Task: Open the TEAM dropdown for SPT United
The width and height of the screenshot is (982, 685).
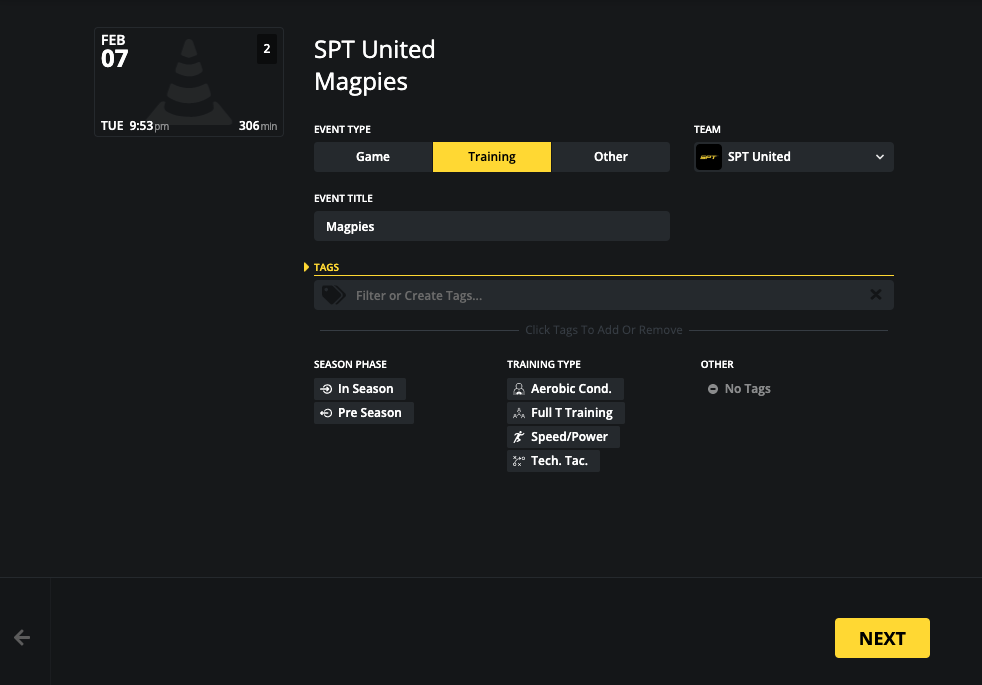Action: click(x=878, y=156)
